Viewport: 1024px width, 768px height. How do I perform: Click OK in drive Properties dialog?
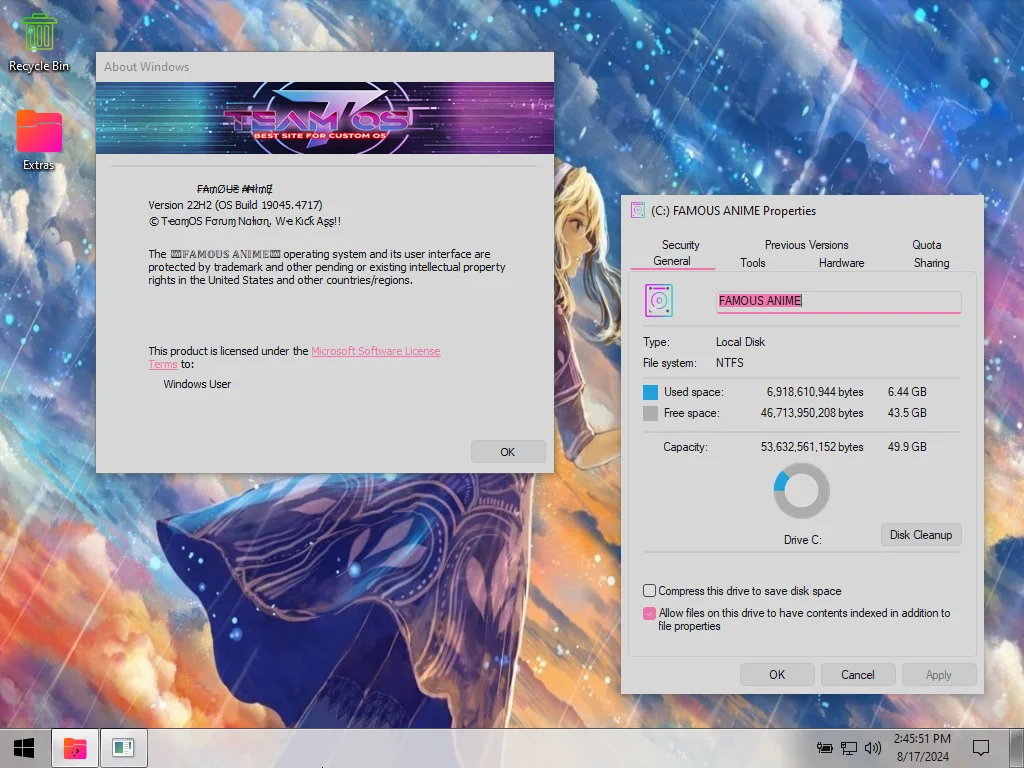[x=777, y=675]
